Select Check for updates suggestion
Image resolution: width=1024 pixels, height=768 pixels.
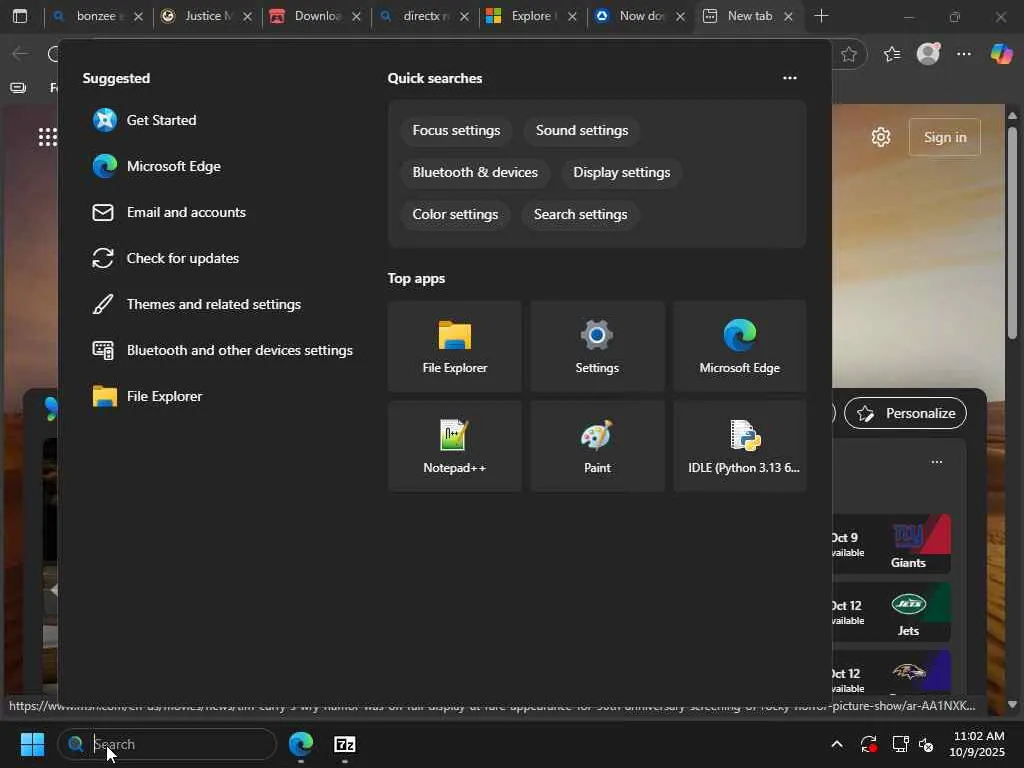pyautogui.click(x=166, y=259)
